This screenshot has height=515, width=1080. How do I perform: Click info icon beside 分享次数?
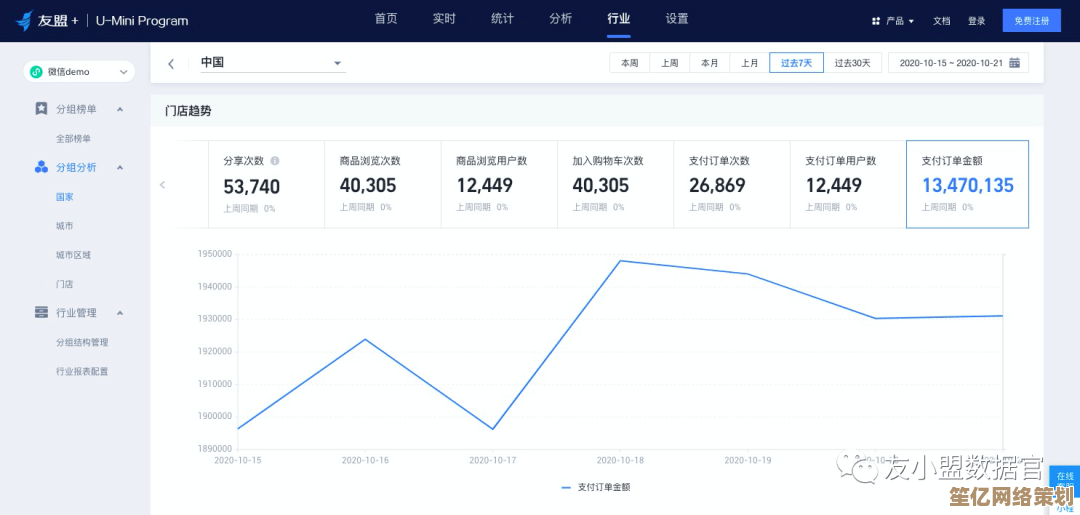click(x=275, y=160)
